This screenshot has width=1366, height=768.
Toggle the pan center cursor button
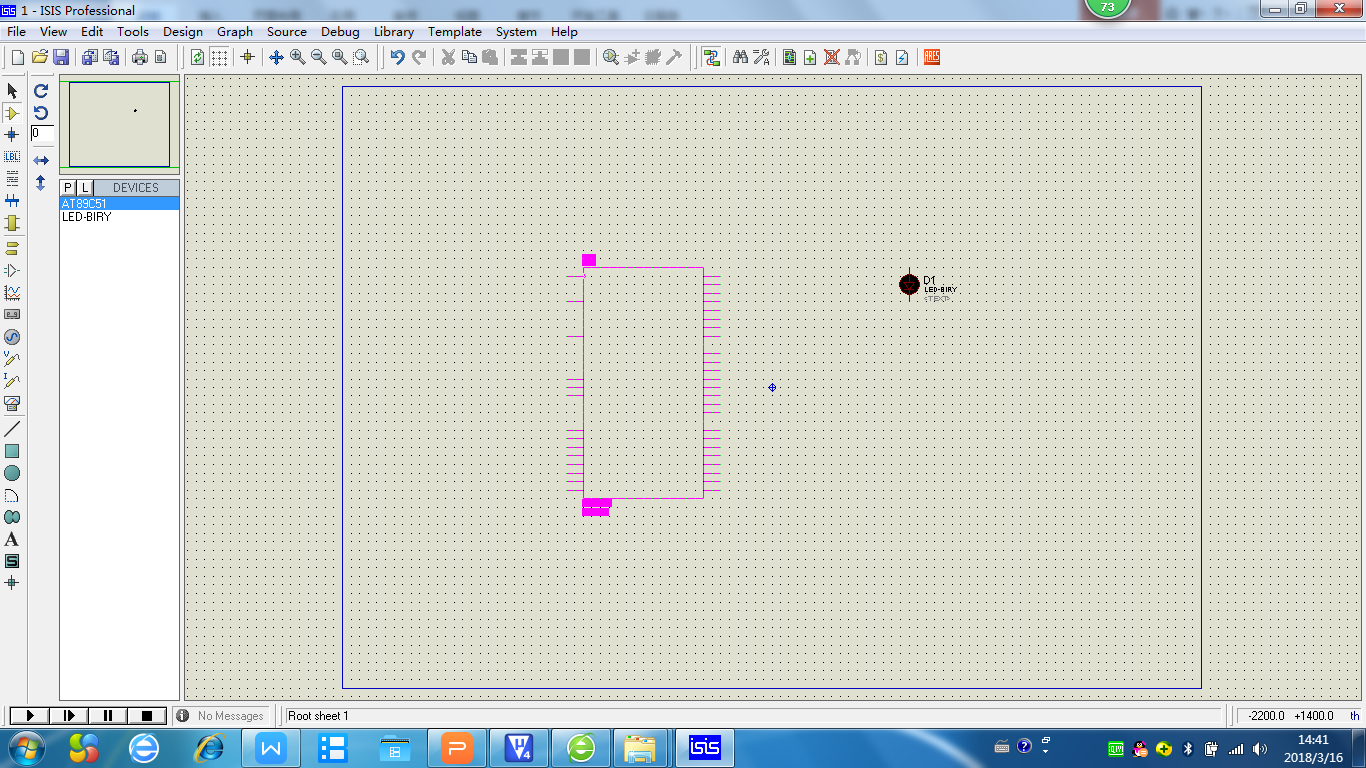tap(276, 57)
